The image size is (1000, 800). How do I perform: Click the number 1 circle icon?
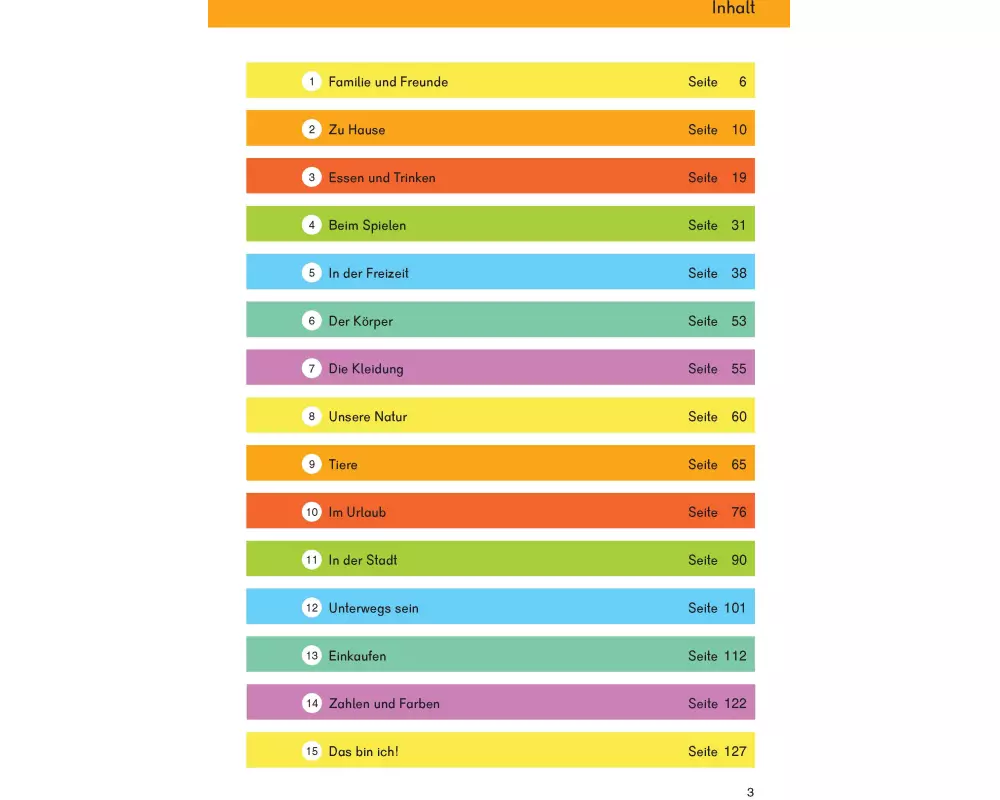point(312,82)
